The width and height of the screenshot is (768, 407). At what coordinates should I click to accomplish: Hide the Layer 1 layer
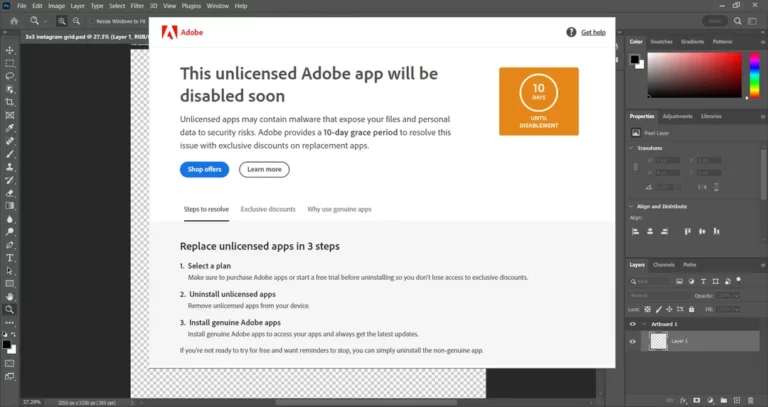pos(632,341)
